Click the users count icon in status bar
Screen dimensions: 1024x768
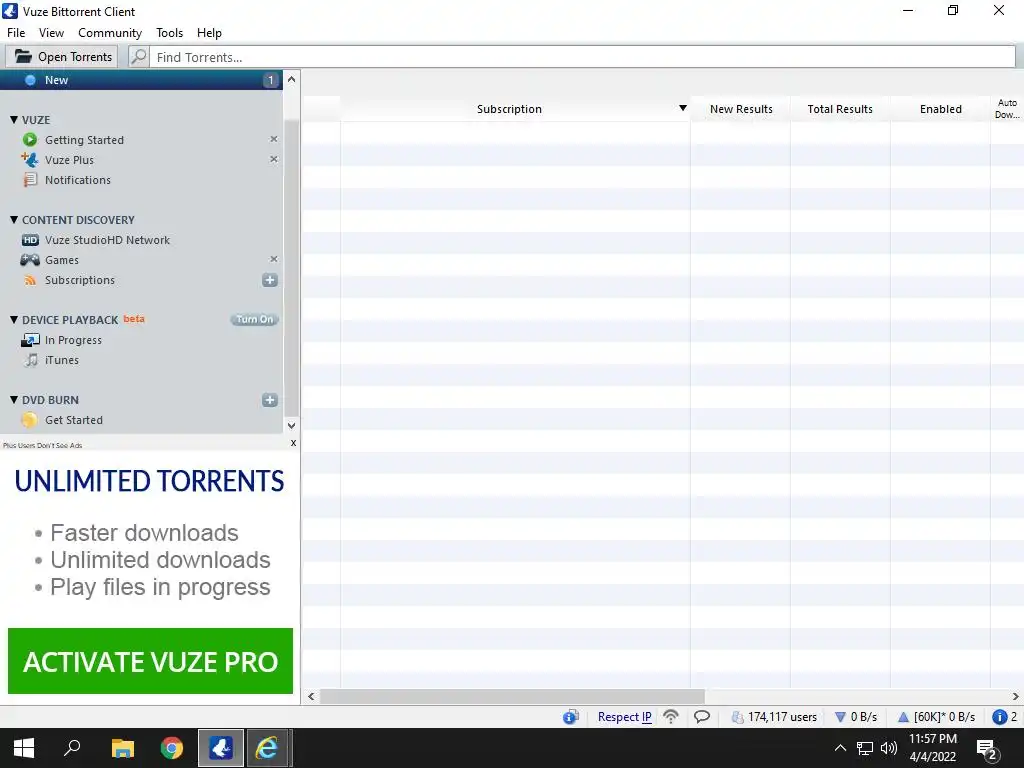(738, 717)
